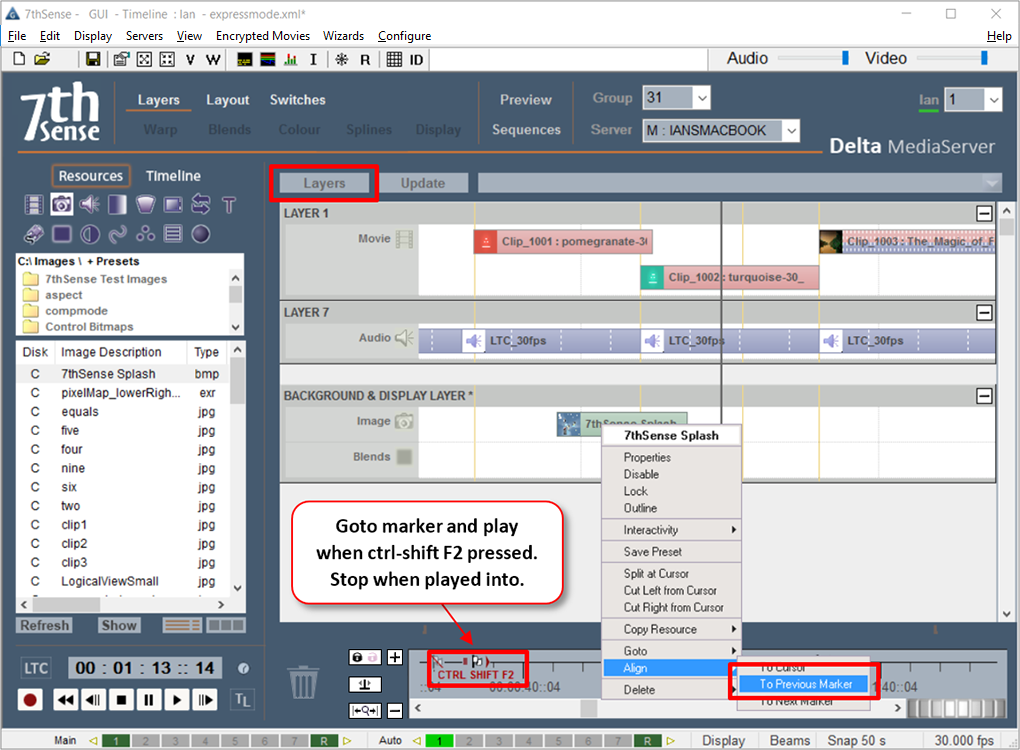Open the bar-chart statistics toolbar icon
This screenshot has width=1020, height=750.
[291, 60]
